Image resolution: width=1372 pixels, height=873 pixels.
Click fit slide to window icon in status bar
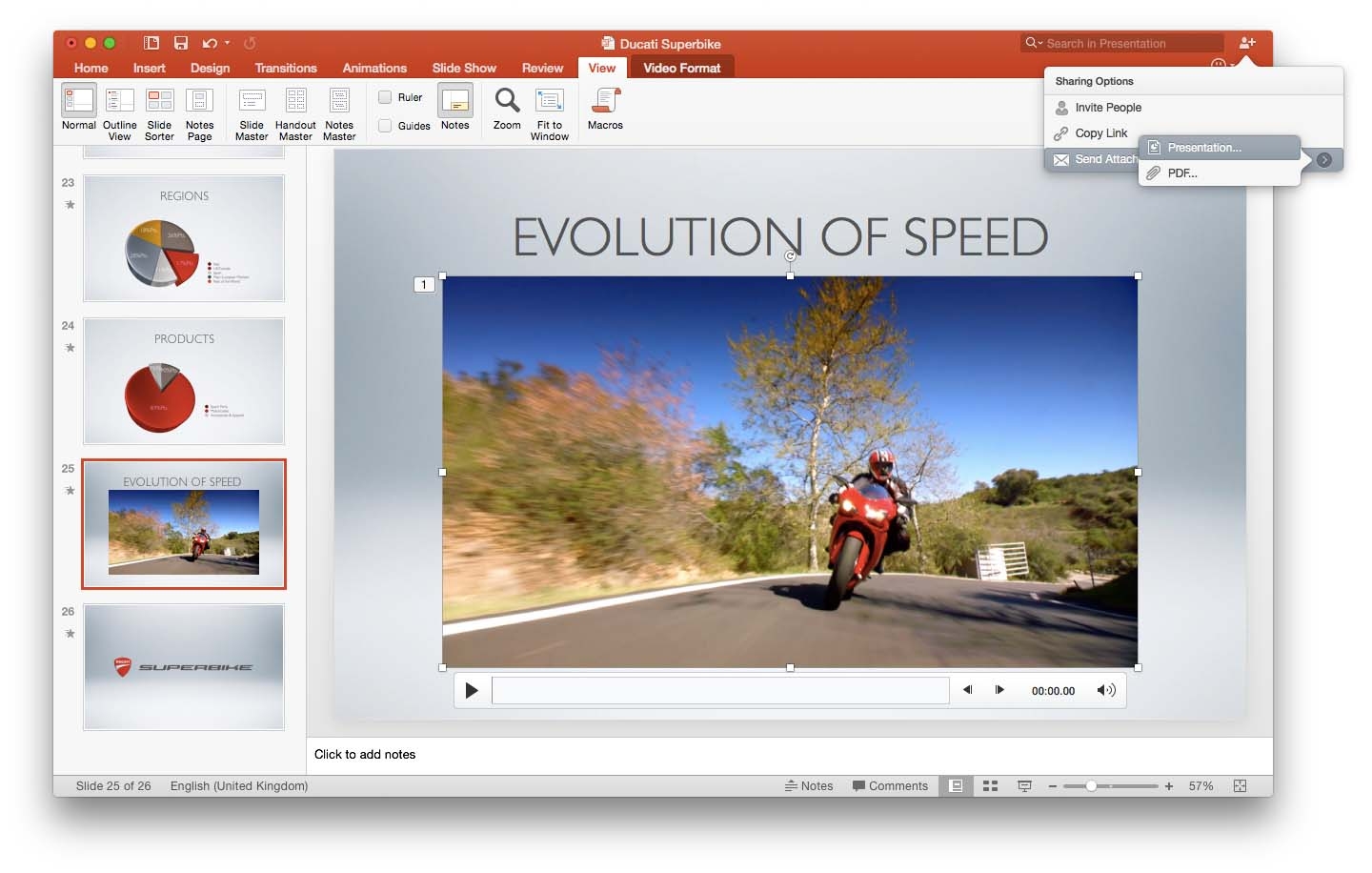point(1240,786)
